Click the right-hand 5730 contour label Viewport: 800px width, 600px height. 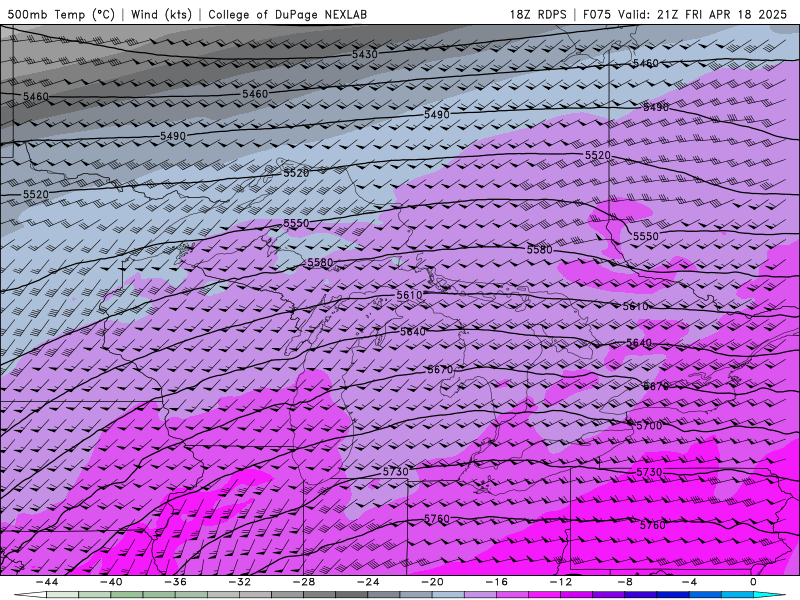649,472
